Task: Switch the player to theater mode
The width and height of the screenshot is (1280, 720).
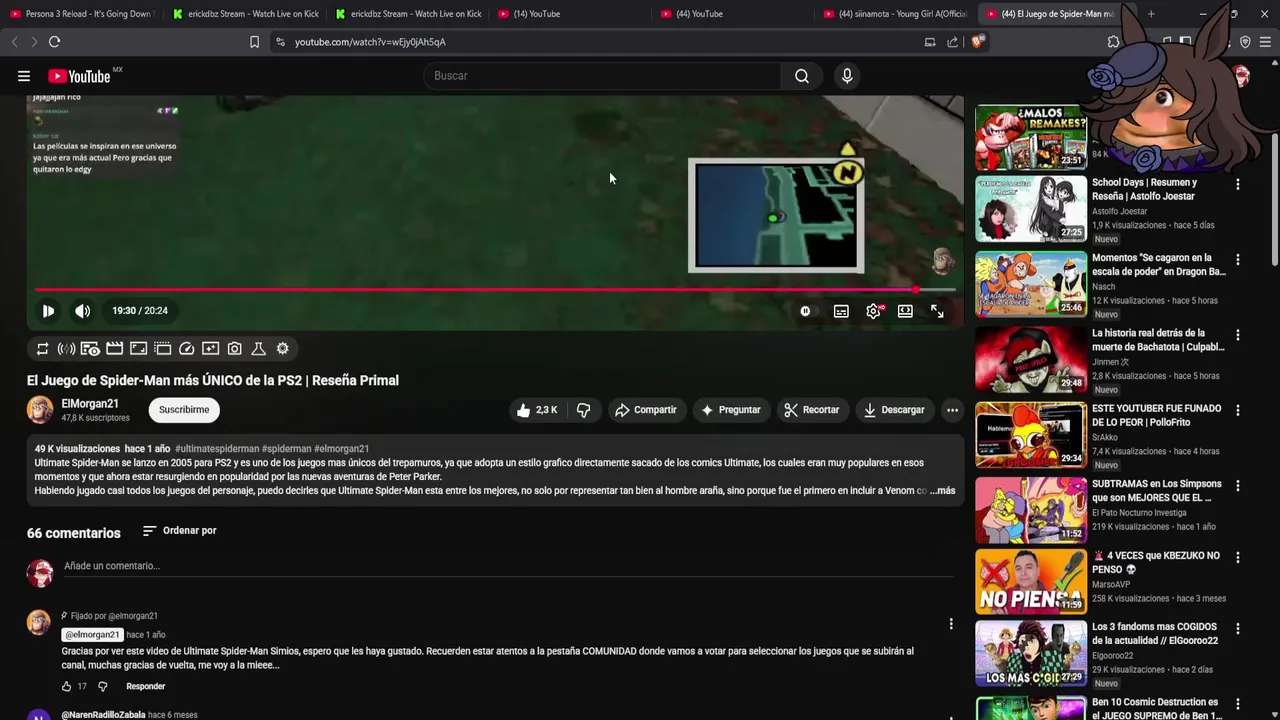Action: (x=905, y=311)
